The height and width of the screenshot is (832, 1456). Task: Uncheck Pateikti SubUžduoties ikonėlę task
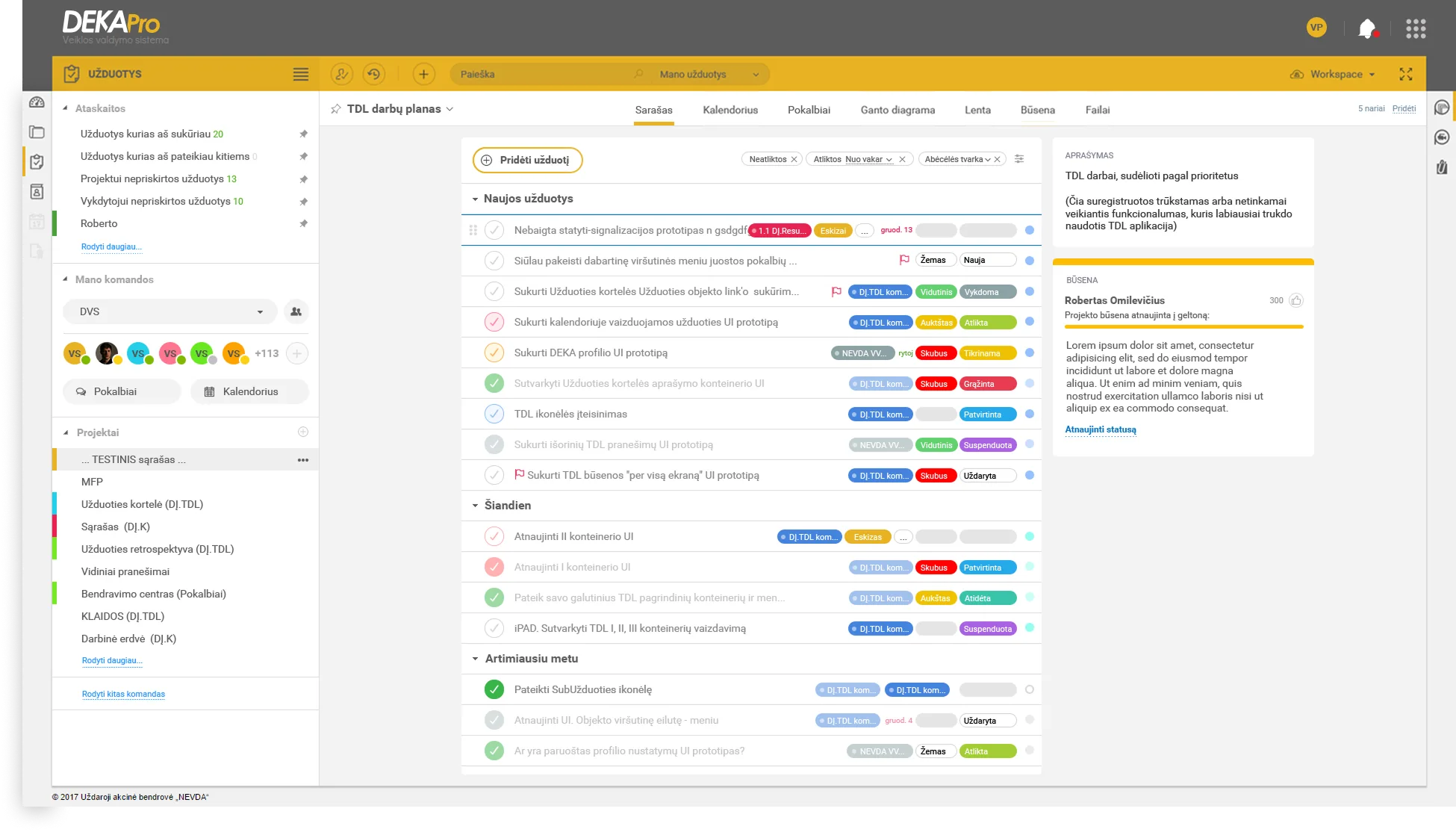pyautogui.click(x=494, y=689)
